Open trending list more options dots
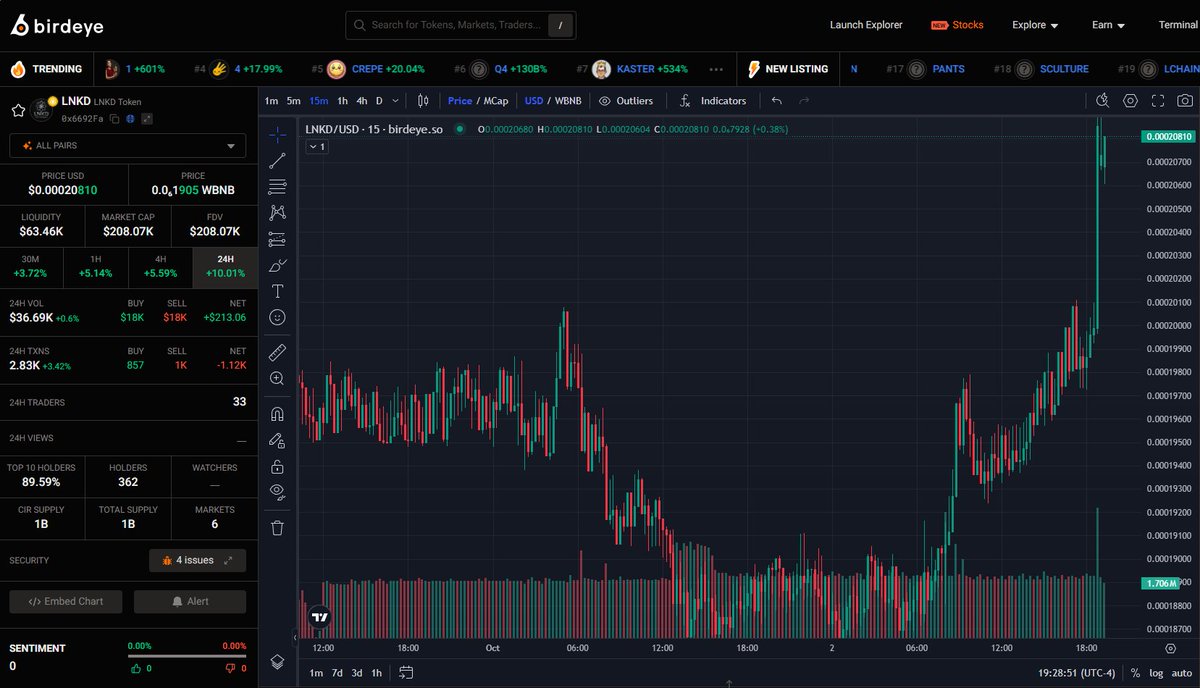This screenshot has height=688, width=1200. pos(716,69)
